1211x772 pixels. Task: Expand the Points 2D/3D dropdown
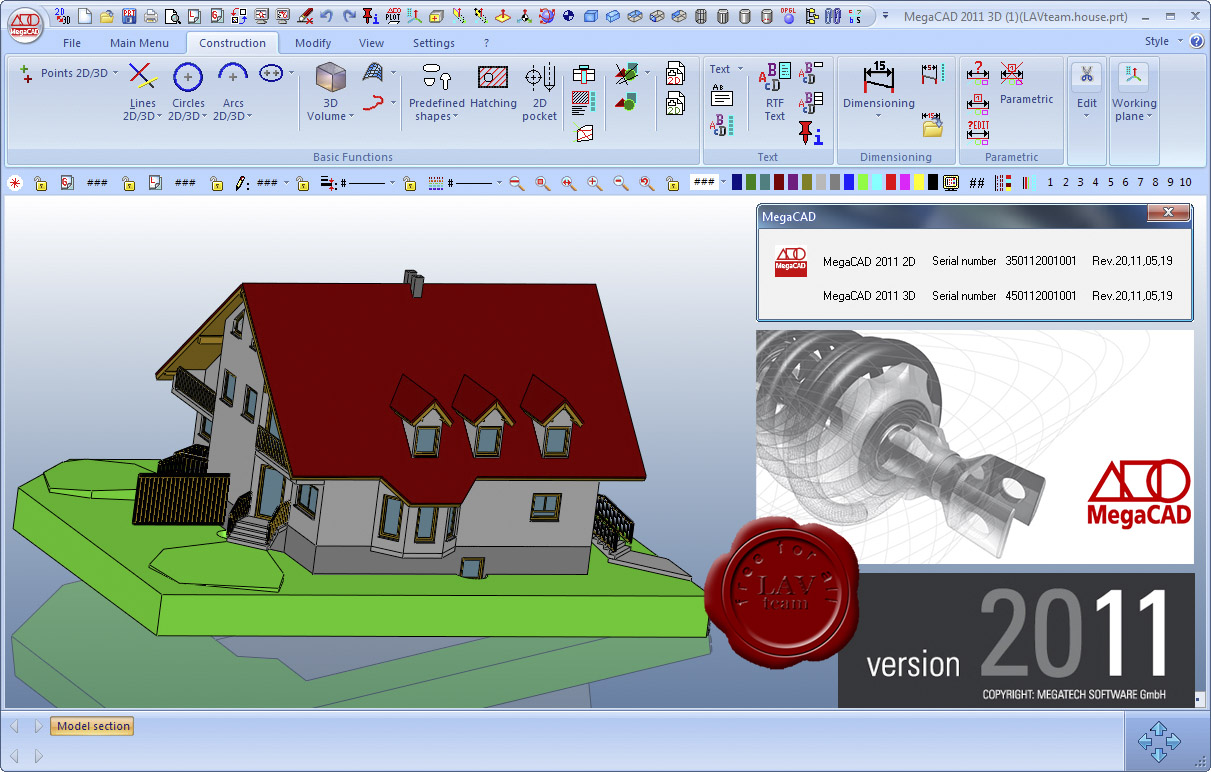tap(116, 73)
